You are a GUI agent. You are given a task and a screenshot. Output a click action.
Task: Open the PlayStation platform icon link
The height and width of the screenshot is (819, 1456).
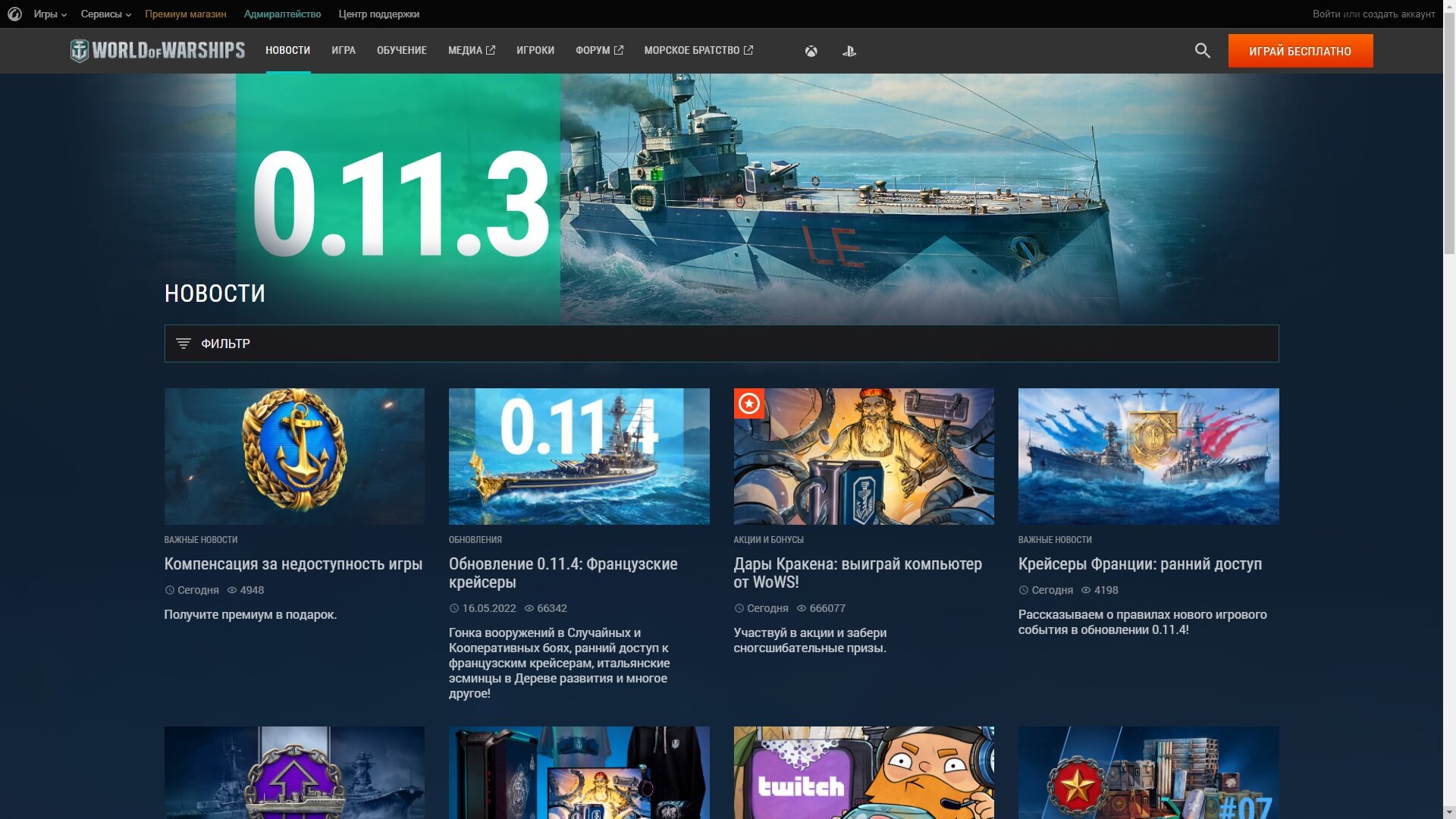point(849,51)
